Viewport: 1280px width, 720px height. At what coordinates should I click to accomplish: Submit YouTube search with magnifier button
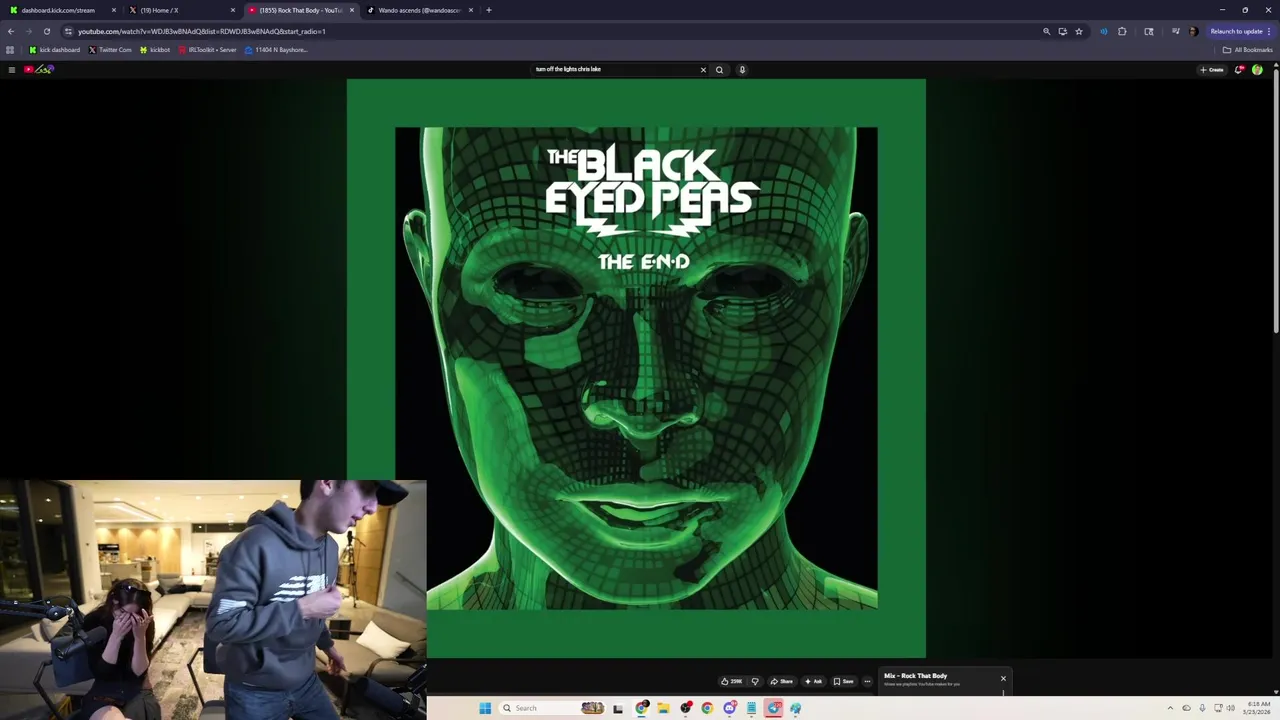tap(719, 70)
